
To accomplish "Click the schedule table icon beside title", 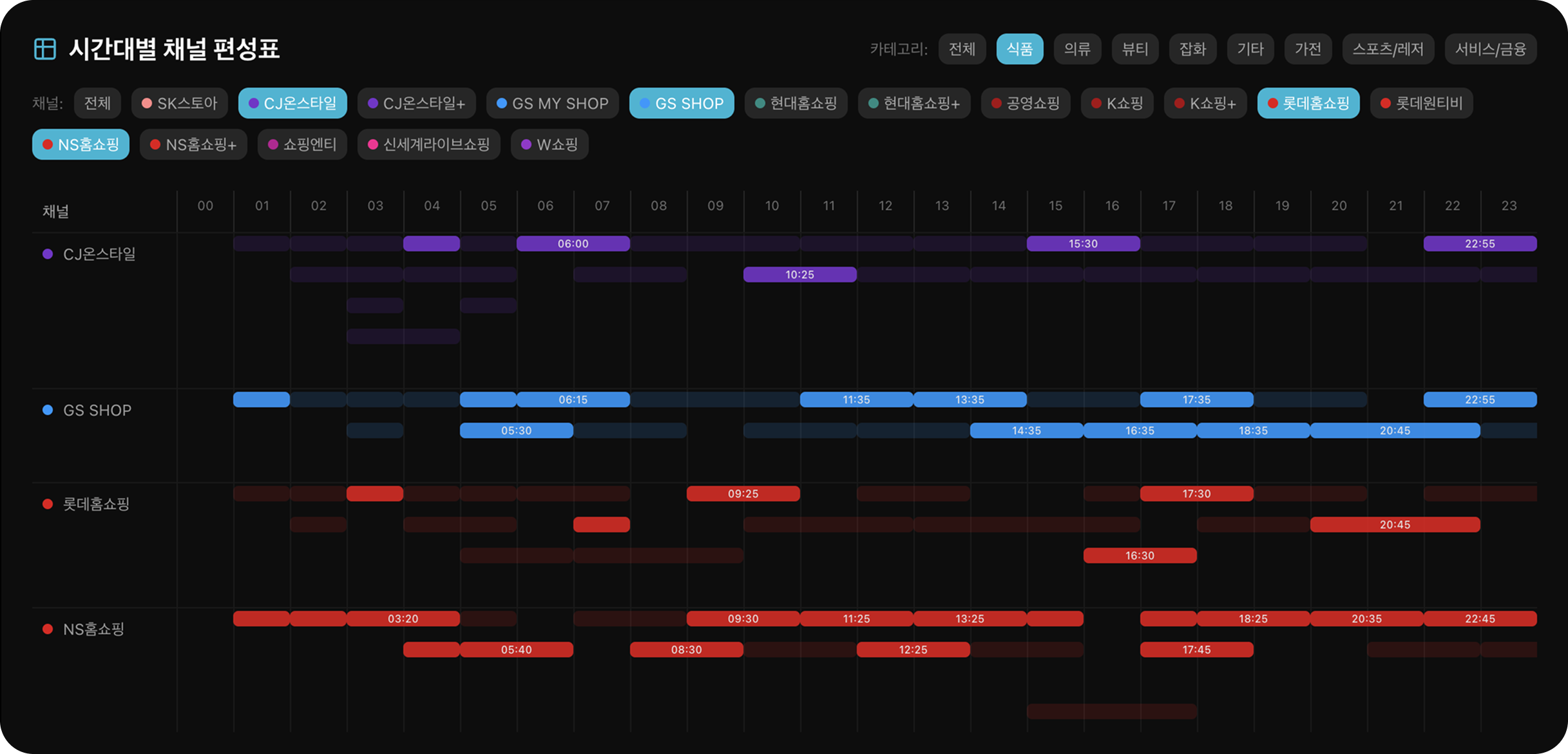I will point(44,49).
